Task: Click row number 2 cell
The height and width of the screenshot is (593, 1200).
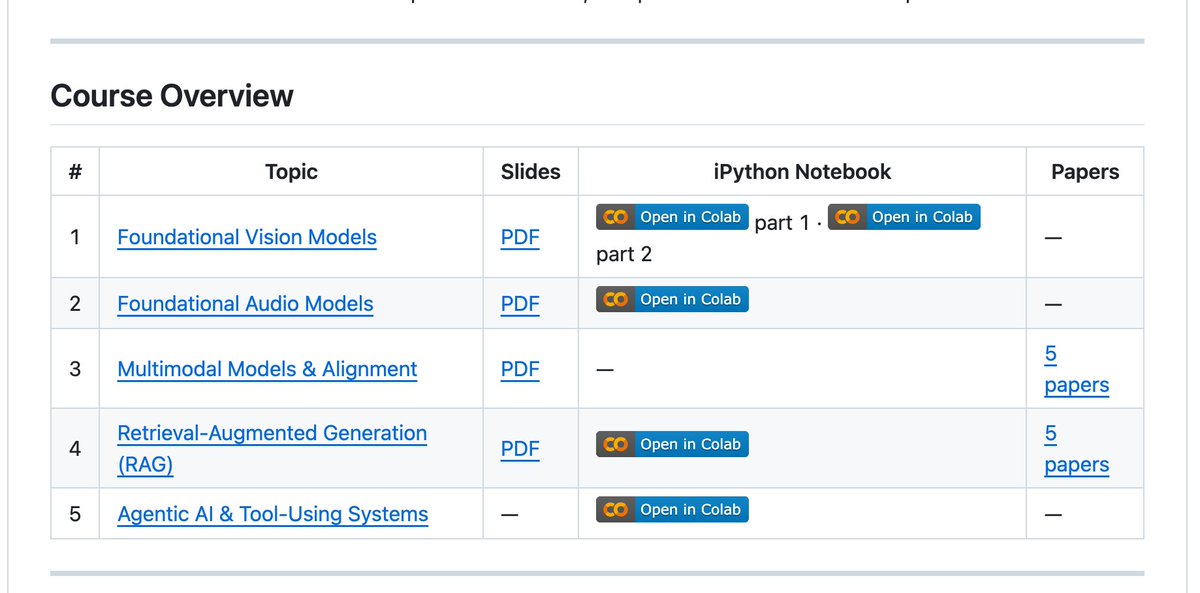Action: coord(75,304)
